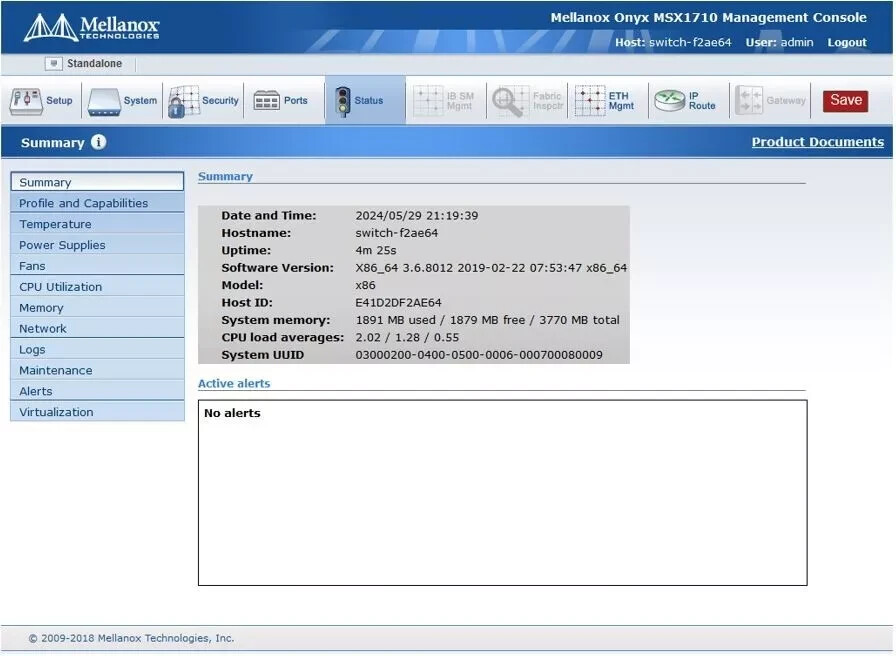Click the Summary info icon

[x=99, y=142]
